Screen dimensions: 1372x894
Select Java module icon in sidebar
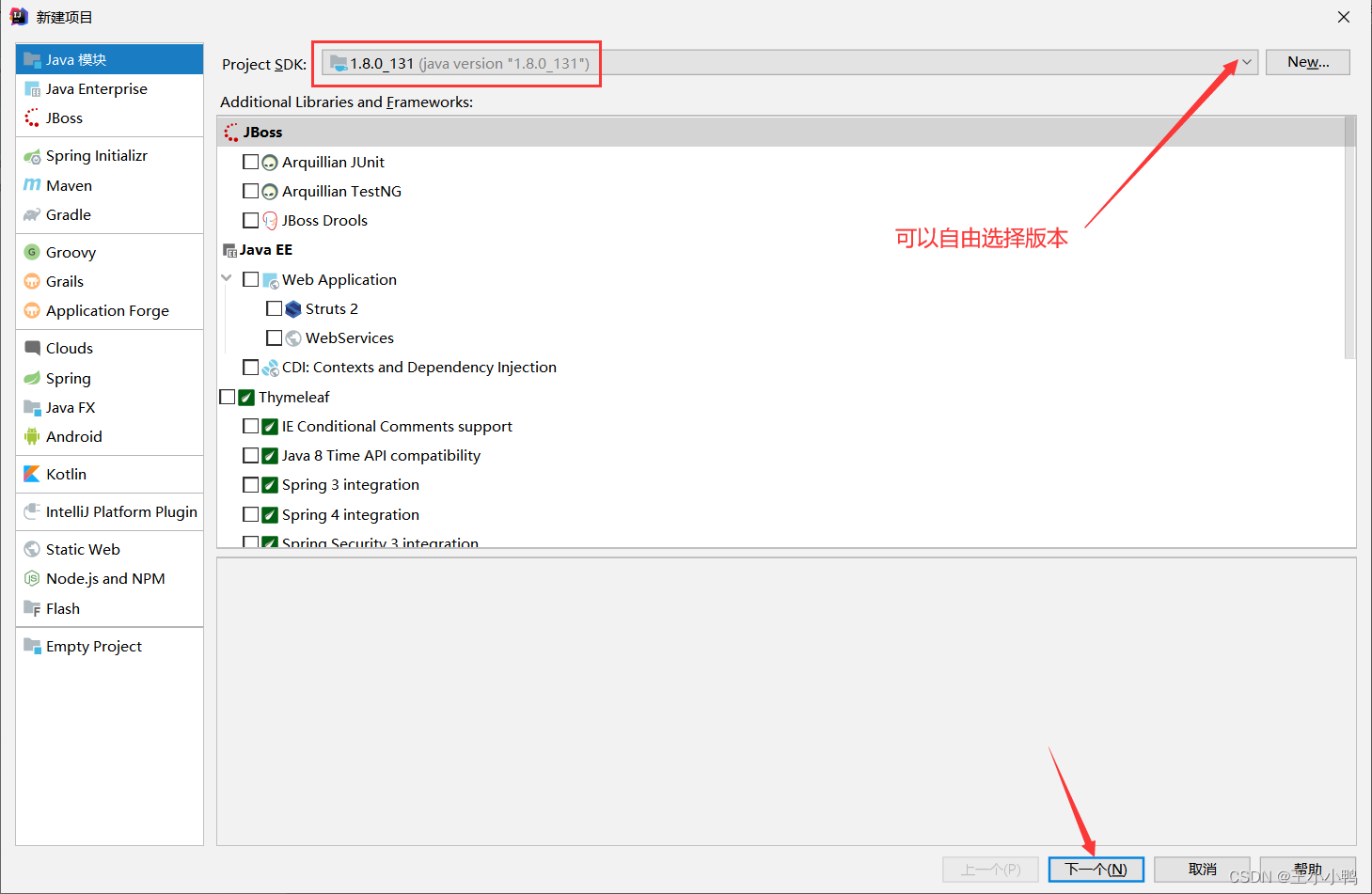(x=32, y=59)
